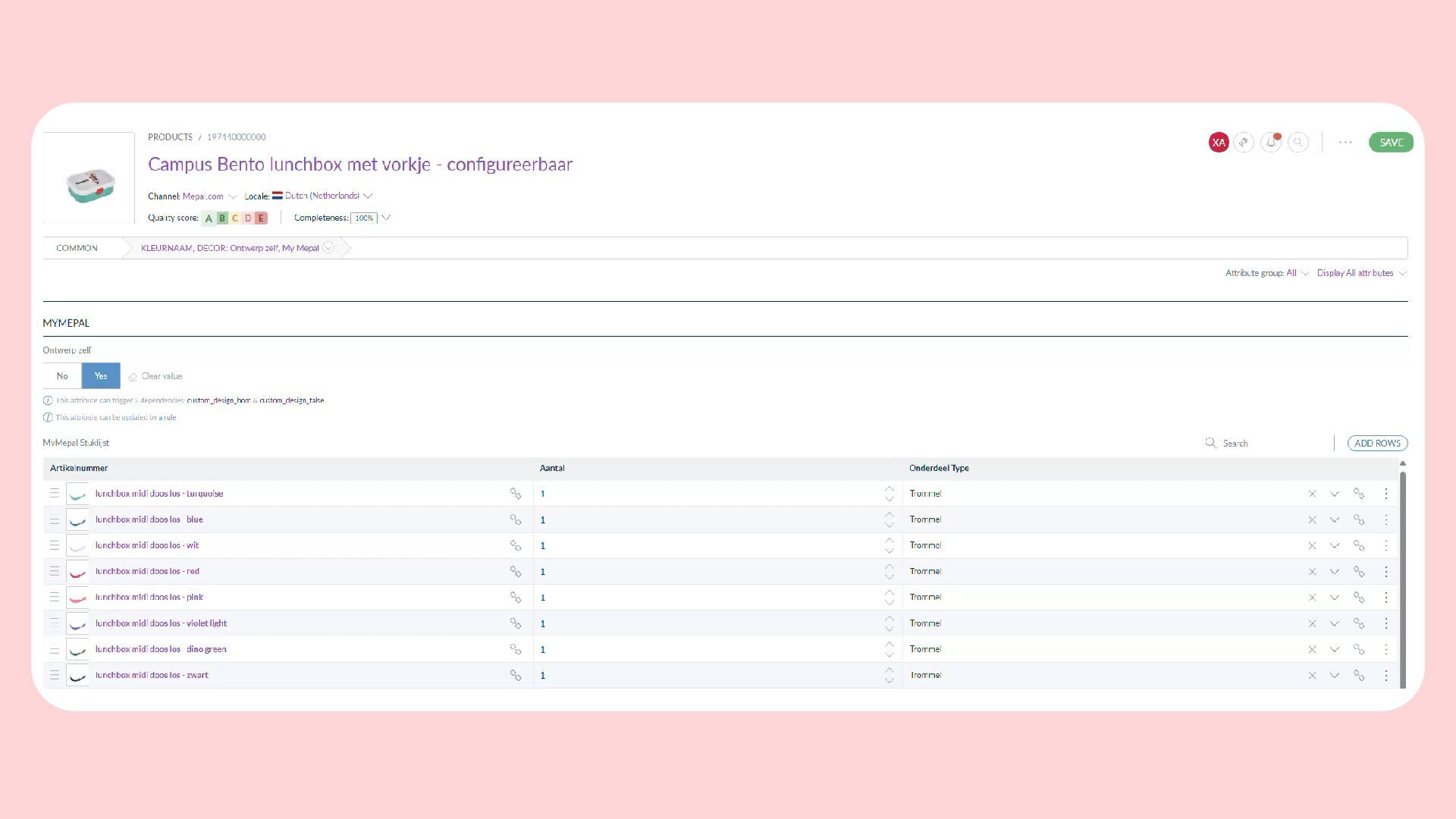Click the search magnifier icon in header
Viewport: 1456px width, 819px height.
point(1298,143)
